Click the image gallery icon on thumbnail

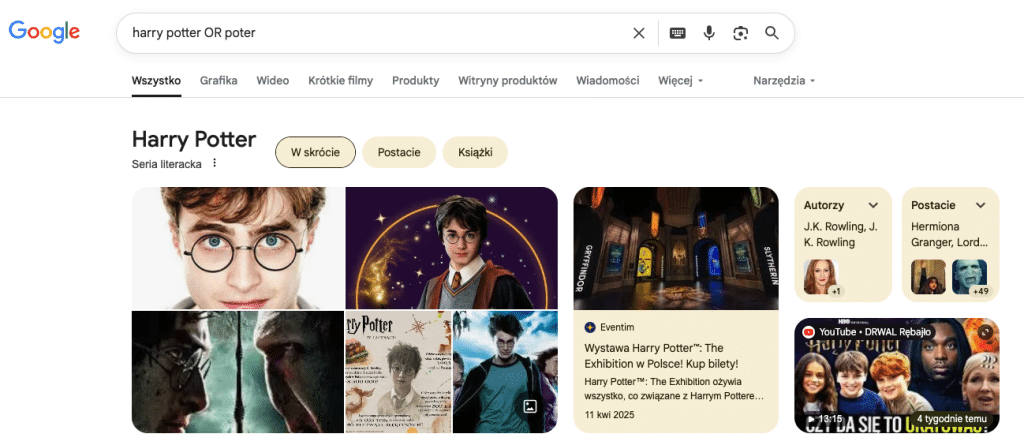pos(530,406)
